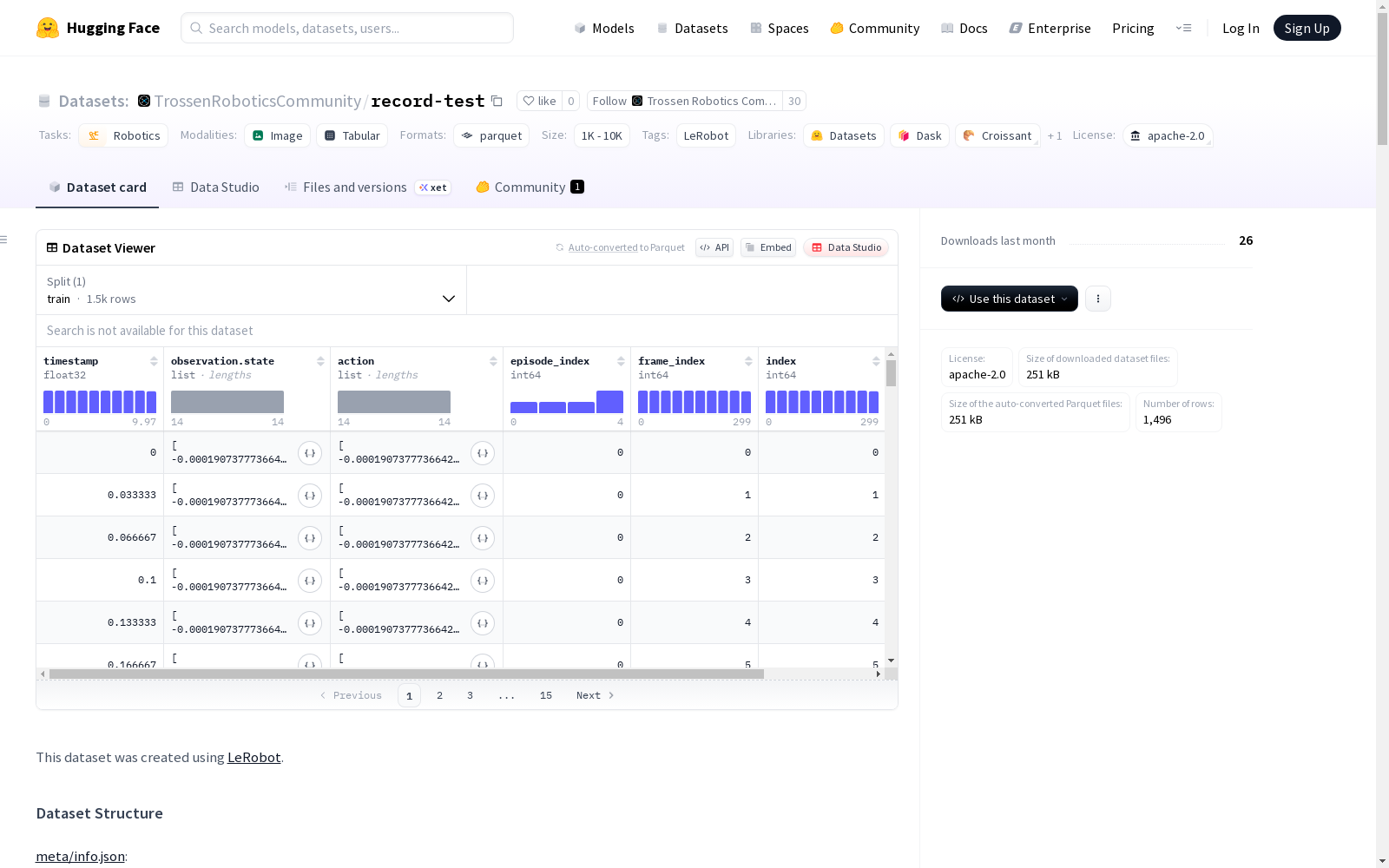Open JSON viewer for observation.state at timestamp 0.1
The width and height of the screenshot is (1389, 868).
310,581
